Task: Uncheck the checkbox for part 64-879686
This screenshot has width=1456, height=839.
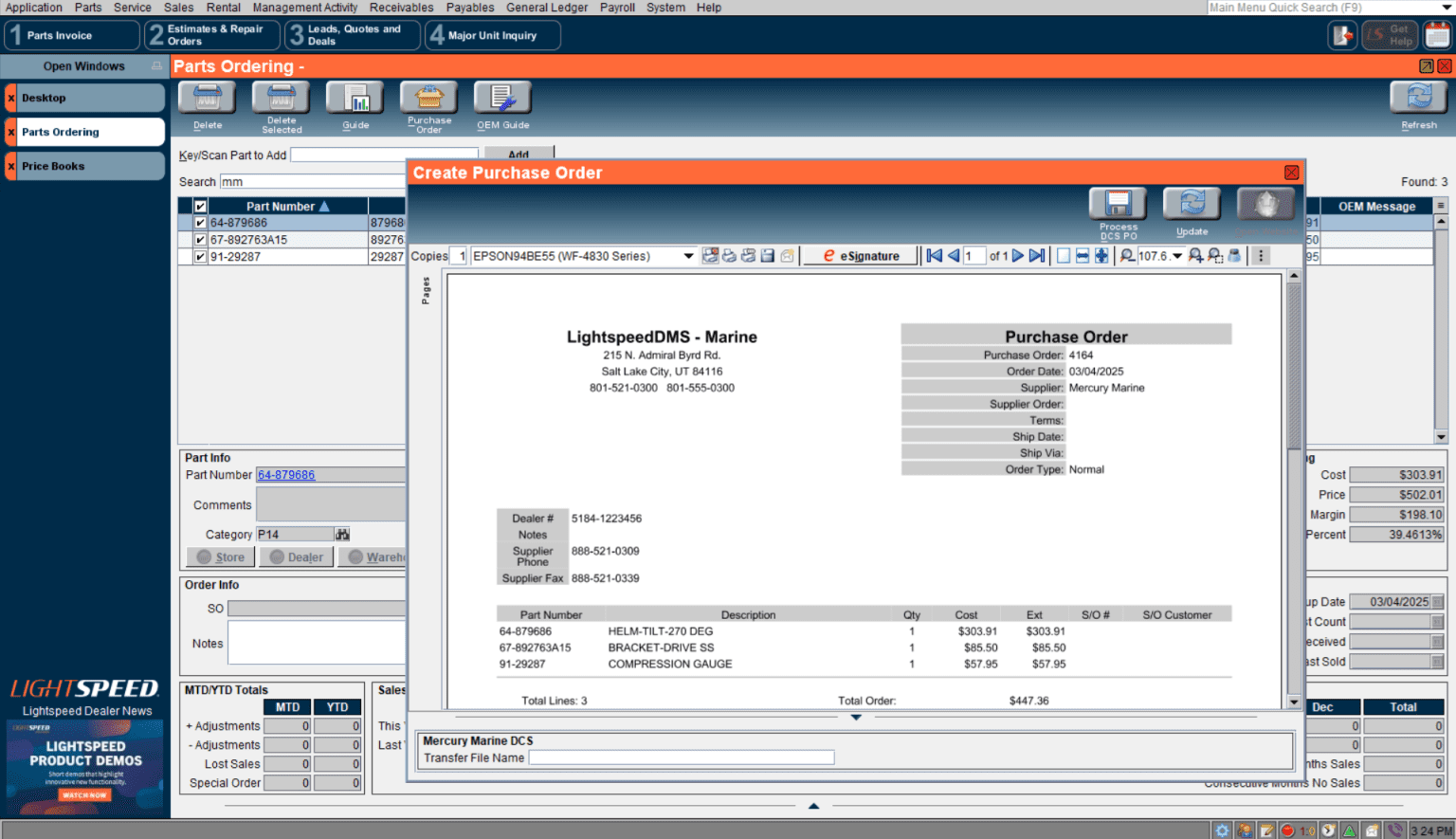Action: click(200, 223)
